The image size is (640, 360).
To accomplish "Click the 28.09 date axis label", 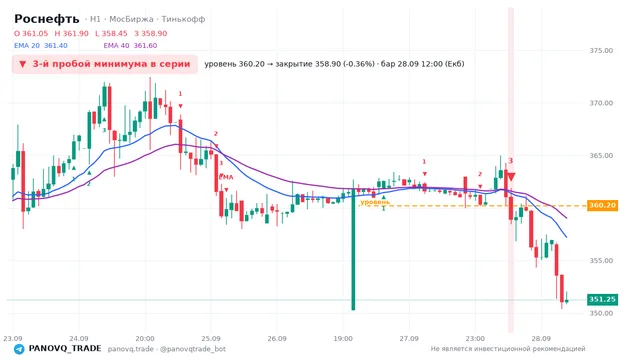I will point(541,338).
